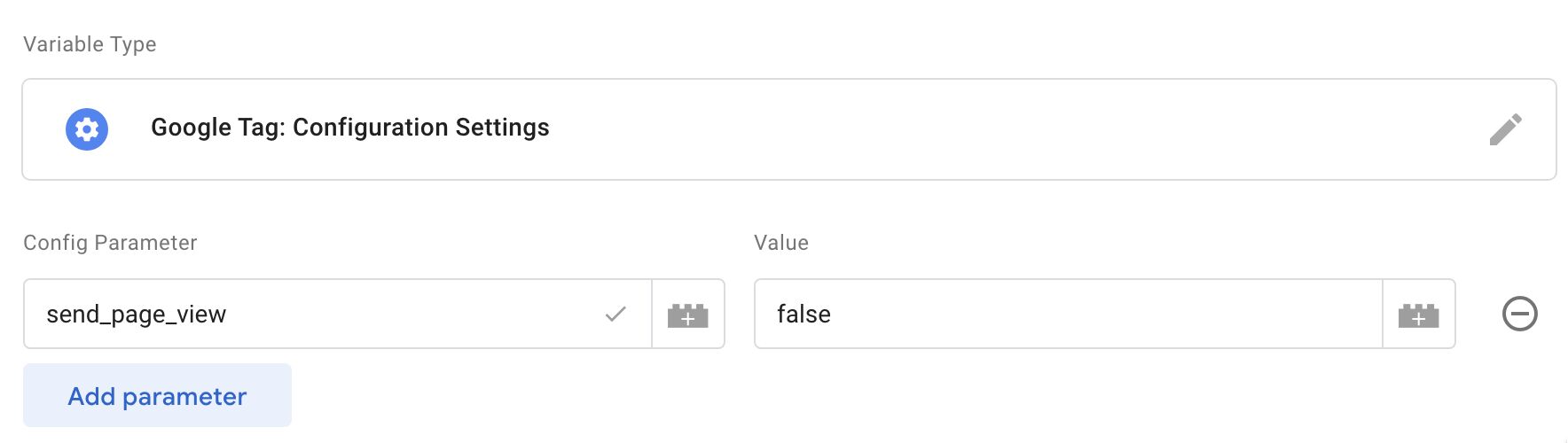Image resolution: width=1568 pixels, height=443 pixels.
Task: Click the blue gear Google Tag icon
Action: tap(87, 129)
